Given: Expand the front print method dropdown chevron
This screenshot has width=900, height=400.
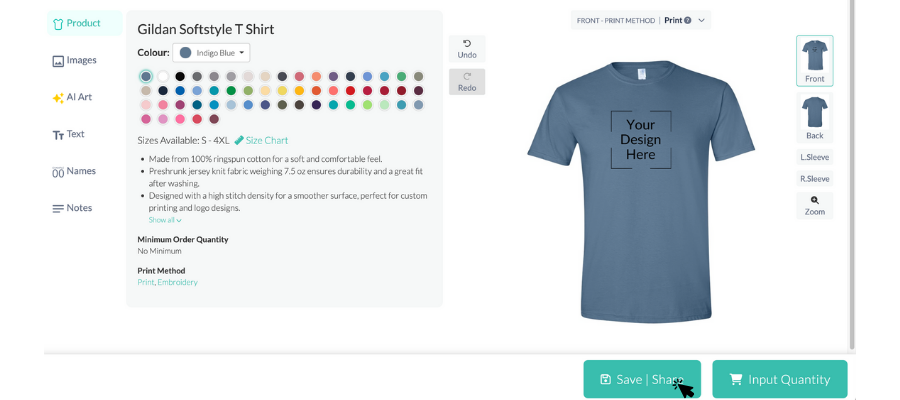Looking at the screenshot, I should (702, 20).
